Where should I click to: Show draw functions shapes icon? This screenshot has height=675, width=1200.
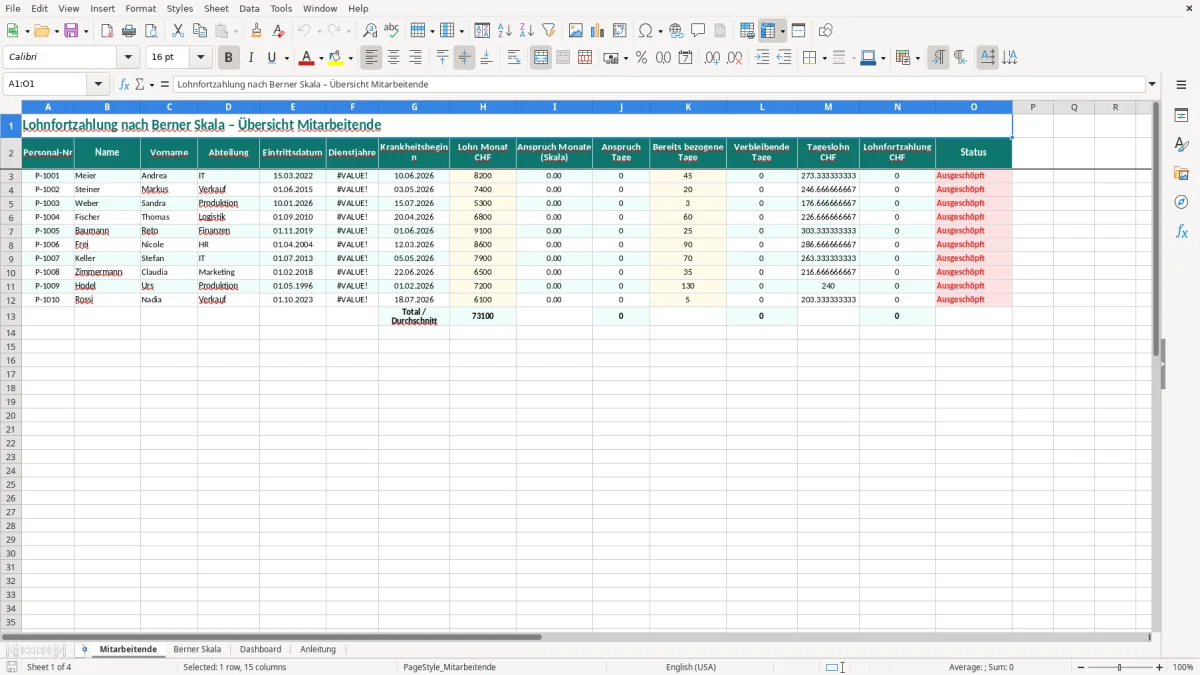coord(826,31)
